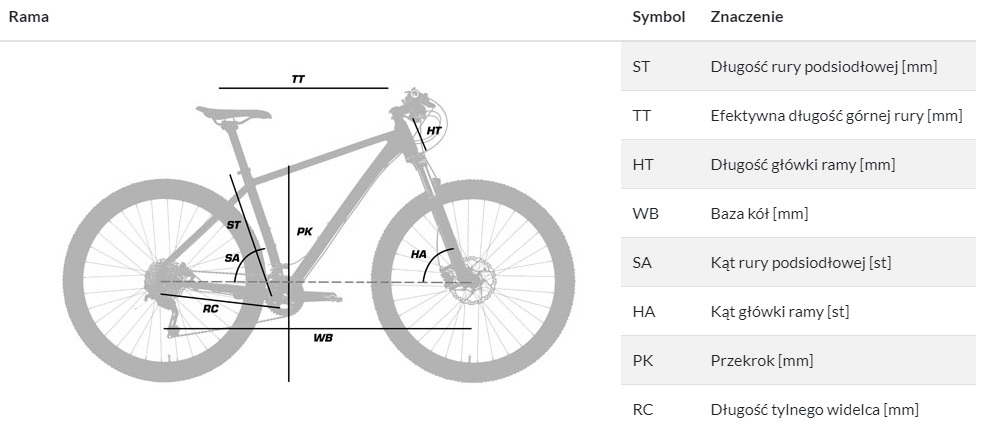The width and height of the screenshot is (990, 435).
Task: Click the WB label below the bike
Action: tap(322, 338)
